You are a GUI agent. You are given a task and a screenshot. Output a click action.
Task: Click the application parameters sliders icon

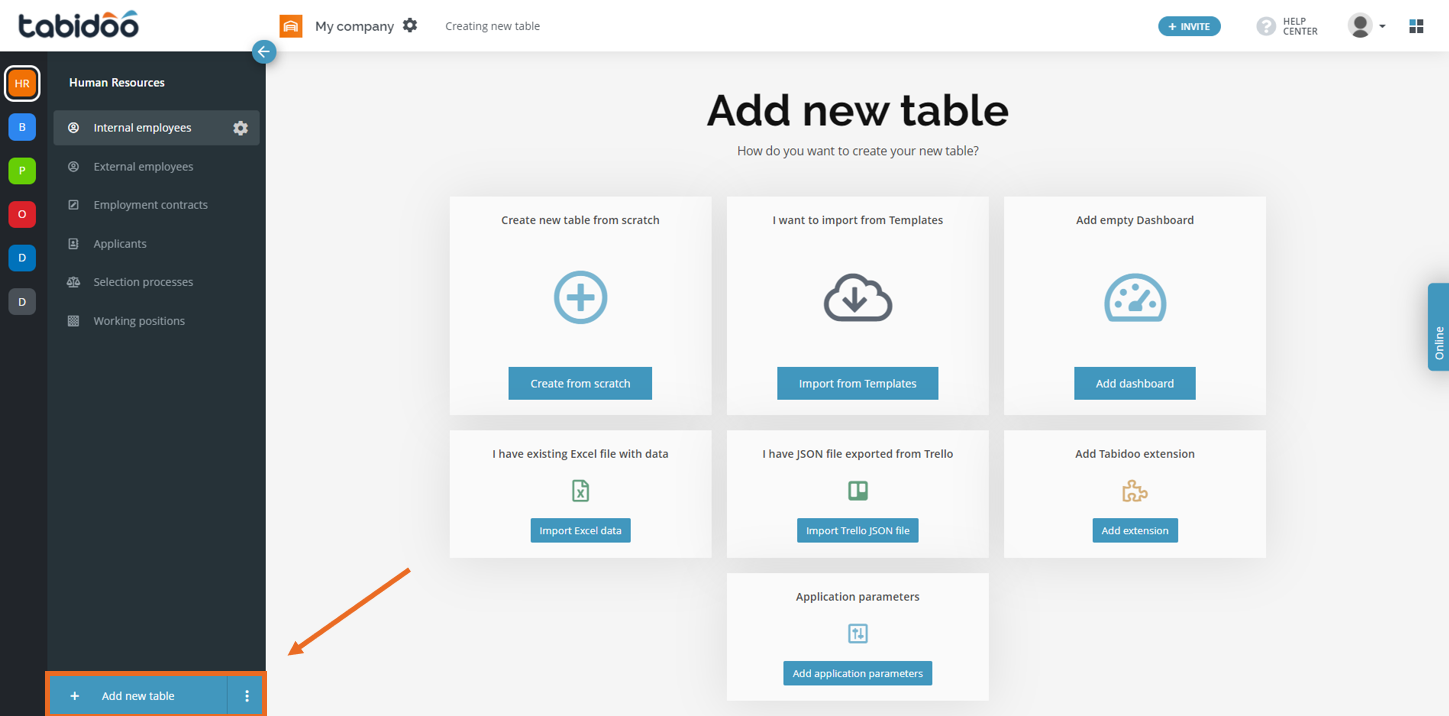[x=858, y=634]
